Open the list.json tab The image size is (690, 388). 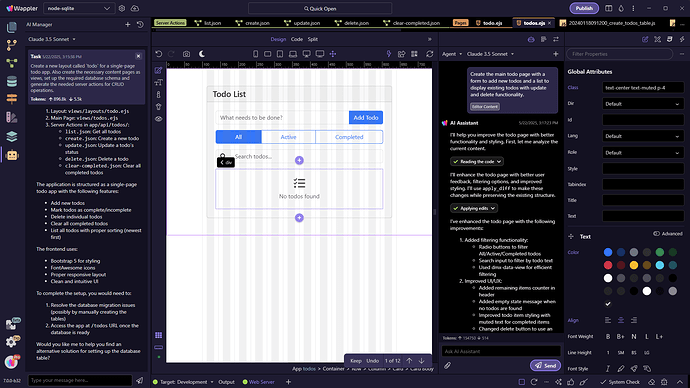[x=208, y=23]
